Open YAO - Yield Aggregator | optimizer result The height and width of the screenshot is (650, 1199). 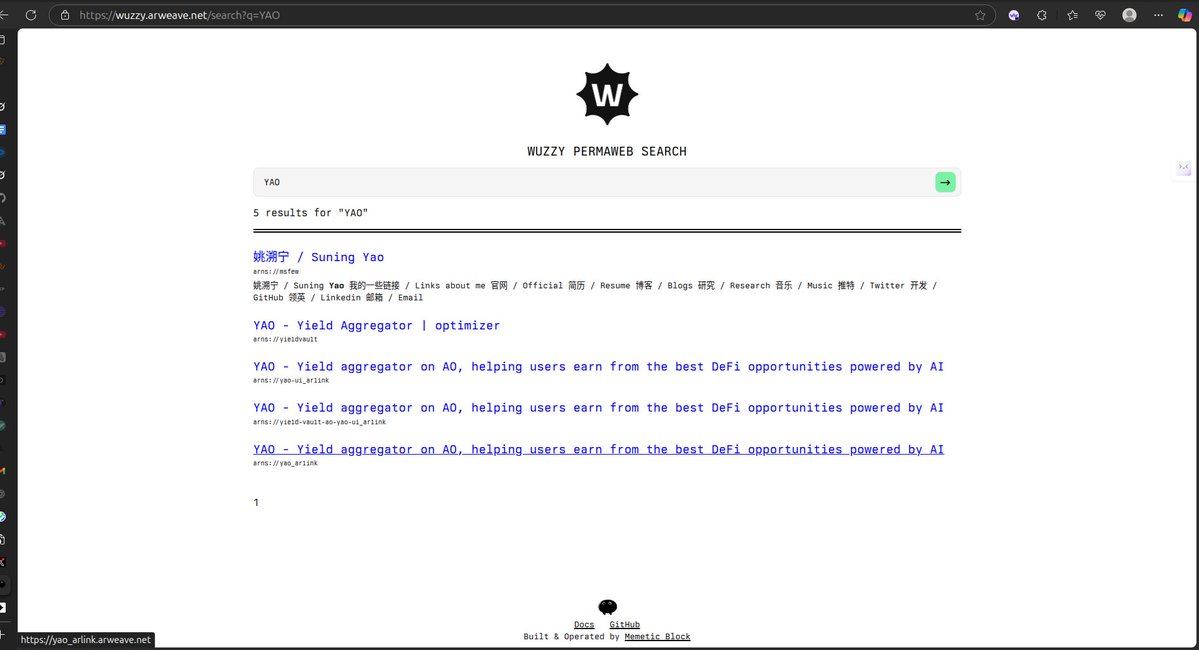point(376,325)
